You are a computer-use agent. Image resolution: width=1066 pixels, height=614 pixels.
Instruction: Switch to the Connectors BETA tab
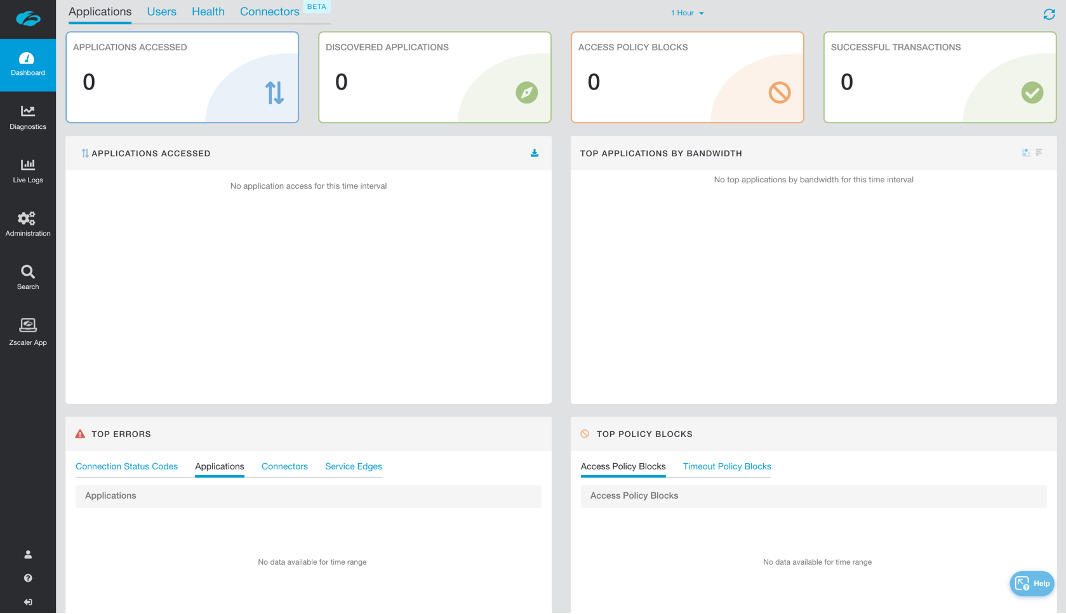pos(269,12)
